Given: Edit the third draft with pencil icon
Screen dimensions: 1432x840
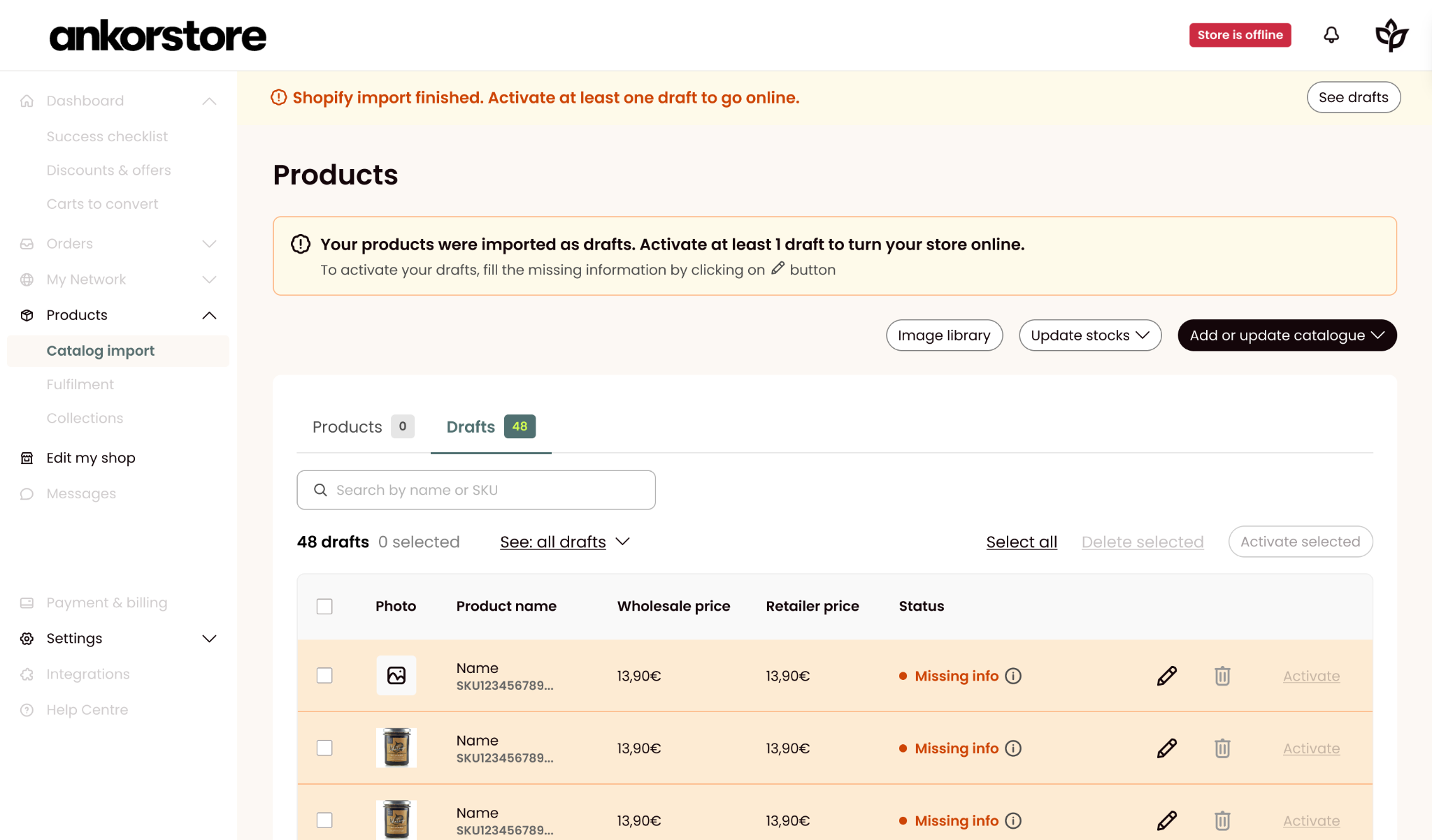Looking at the screenshot, I should (x=1167, y=820).
